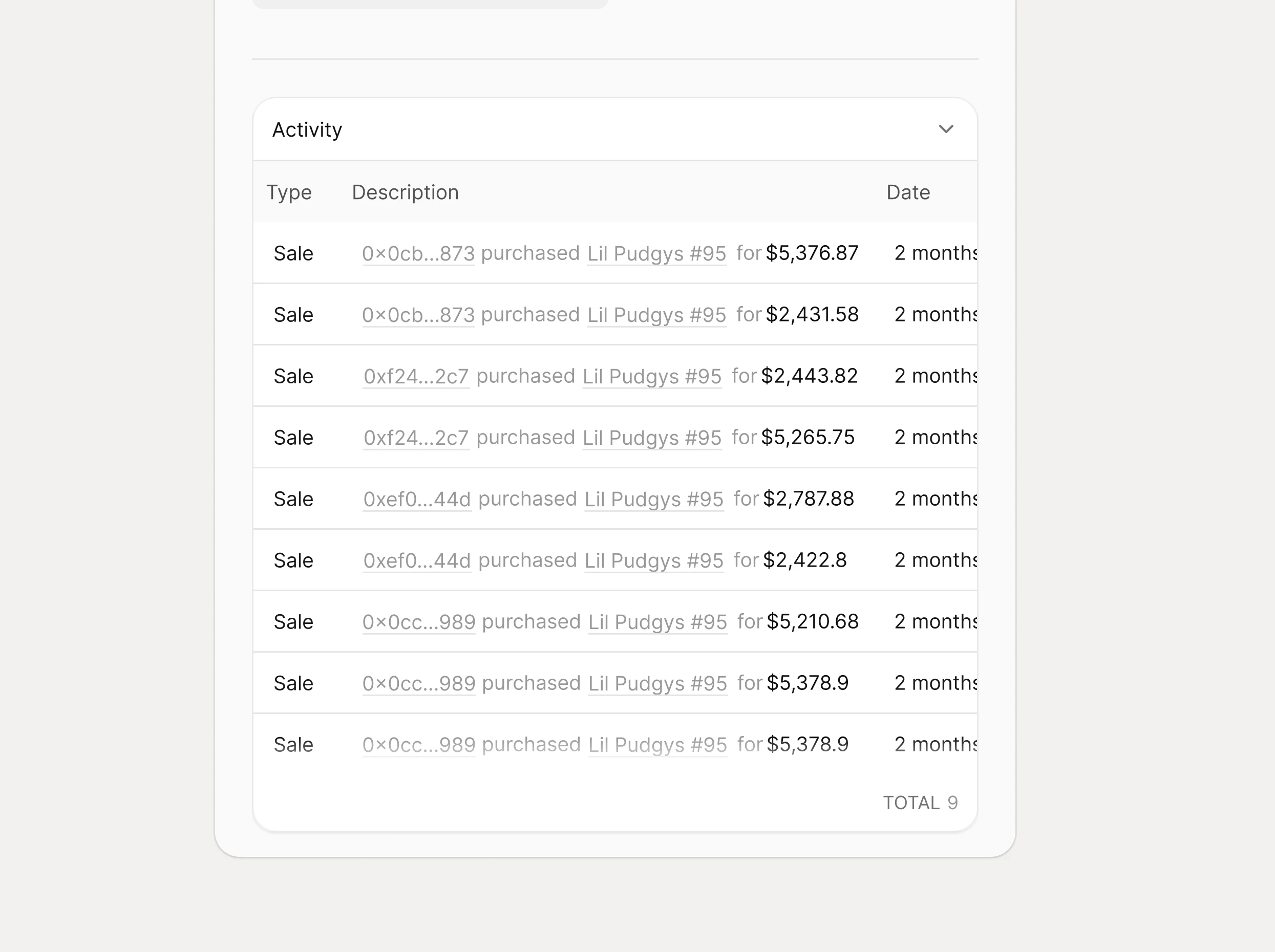The image size is (1275, 952).
Task: Open 0xef0...44d address in $2,422.8 sale
Action: (417, 561)
